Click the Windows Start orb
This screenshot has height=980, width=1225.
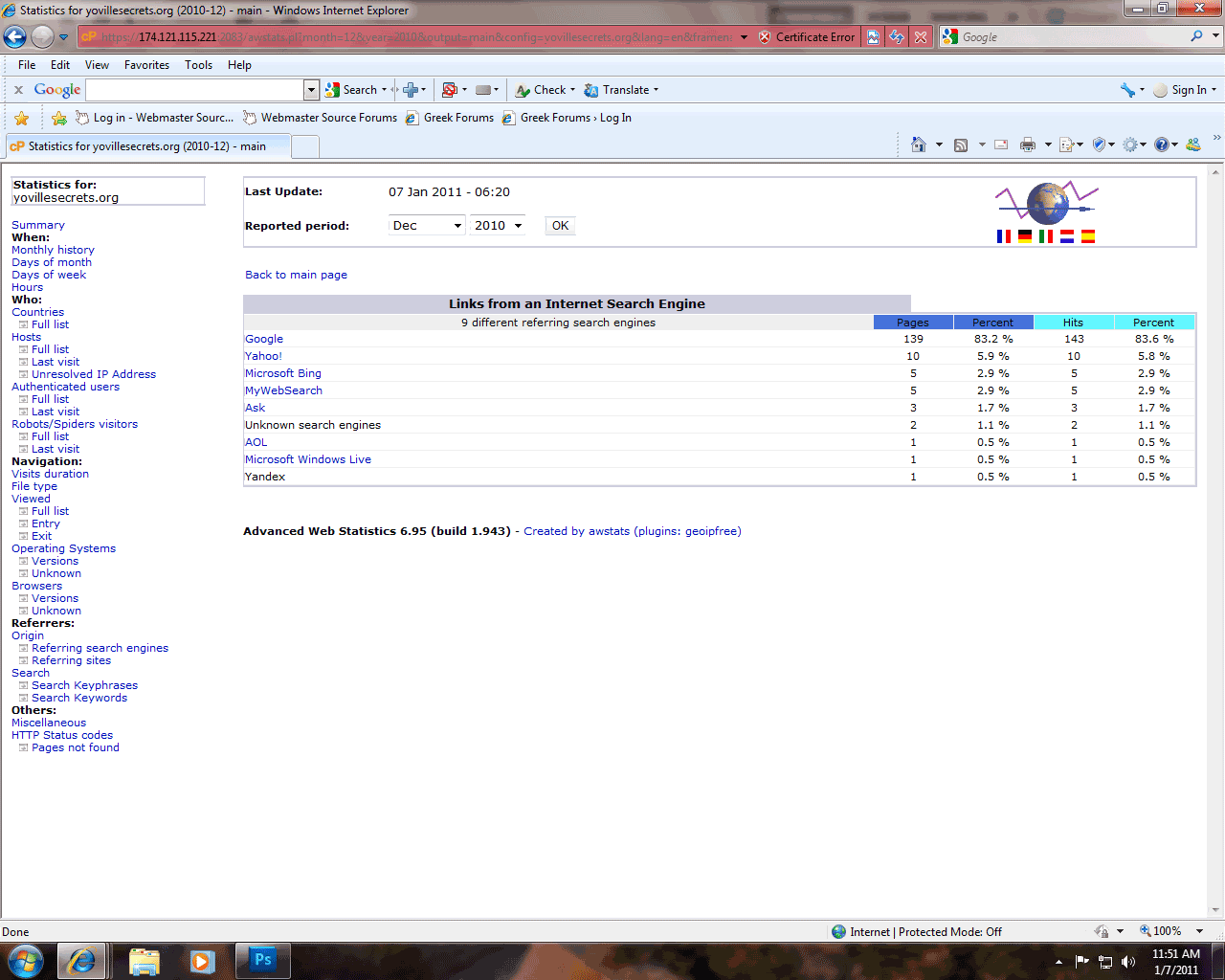click(25, 960)
